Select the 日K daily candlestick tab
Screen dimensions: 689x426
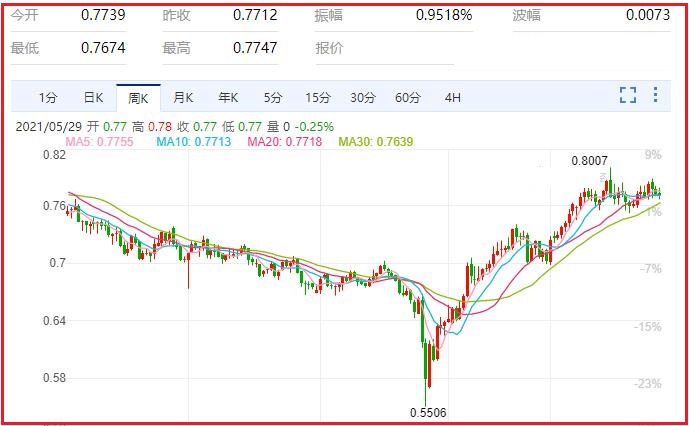[x=93, y=98]
